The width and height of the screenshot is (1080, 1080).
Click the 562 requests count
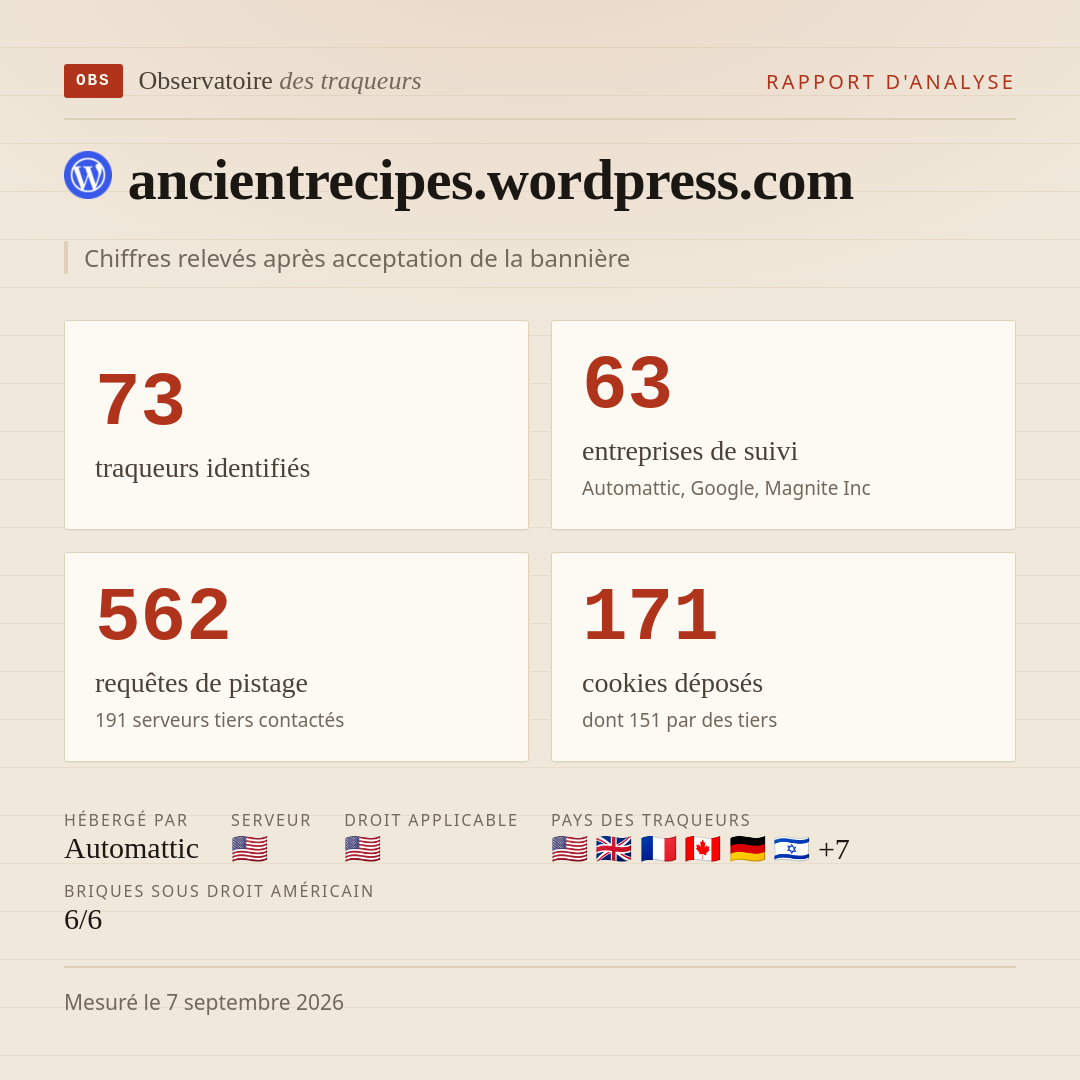point(163,615)
